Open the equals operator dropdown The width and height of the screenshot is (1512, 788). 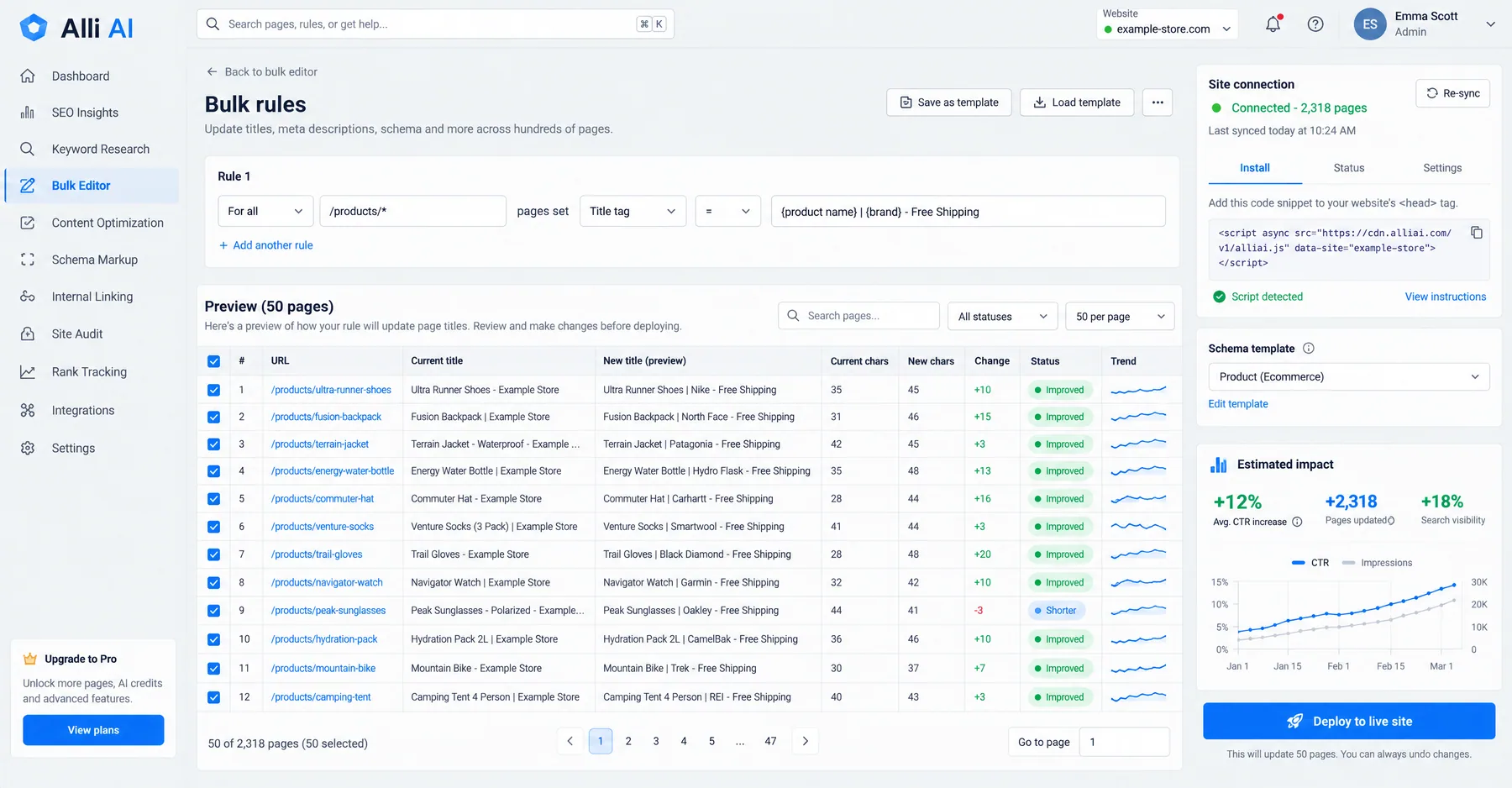(x=727, y=211)
